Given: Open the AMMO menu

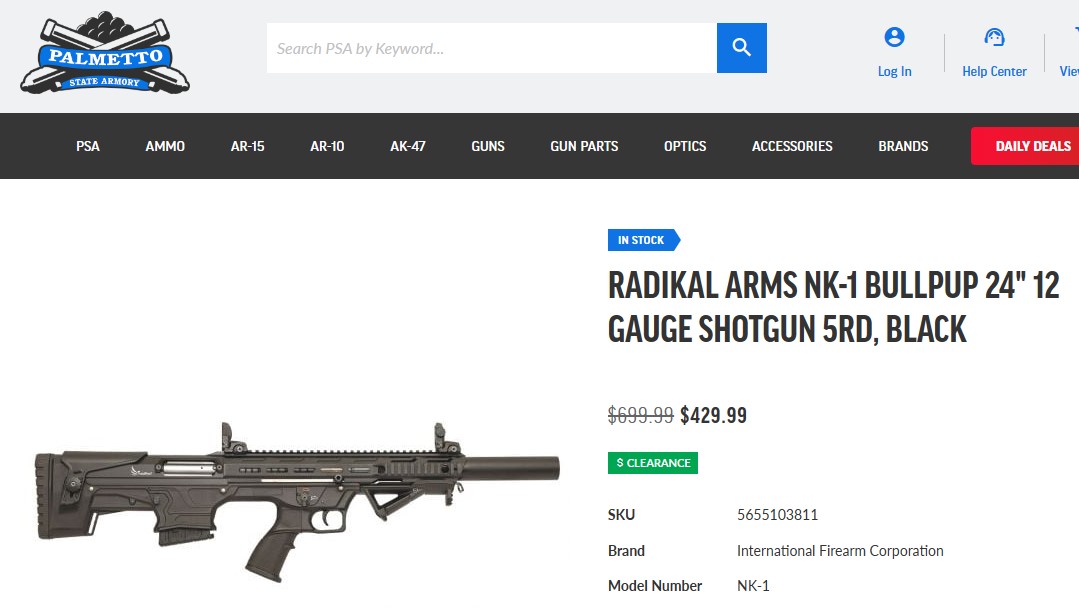Looking at the screenshot, I should point(165,146).
